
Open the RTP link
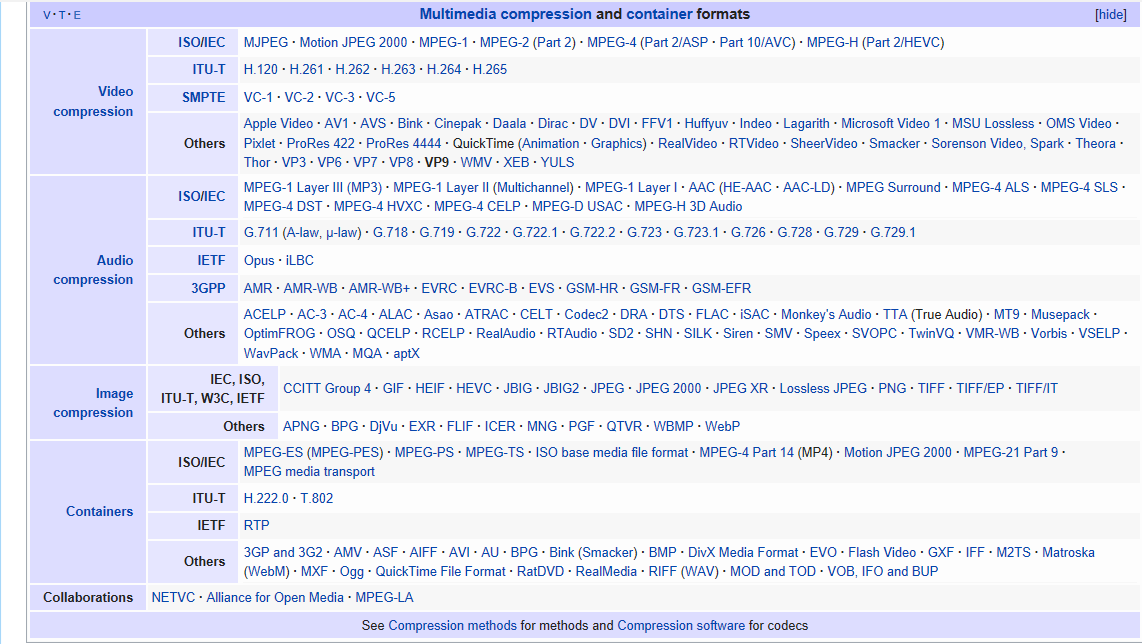tap(256, 525)
